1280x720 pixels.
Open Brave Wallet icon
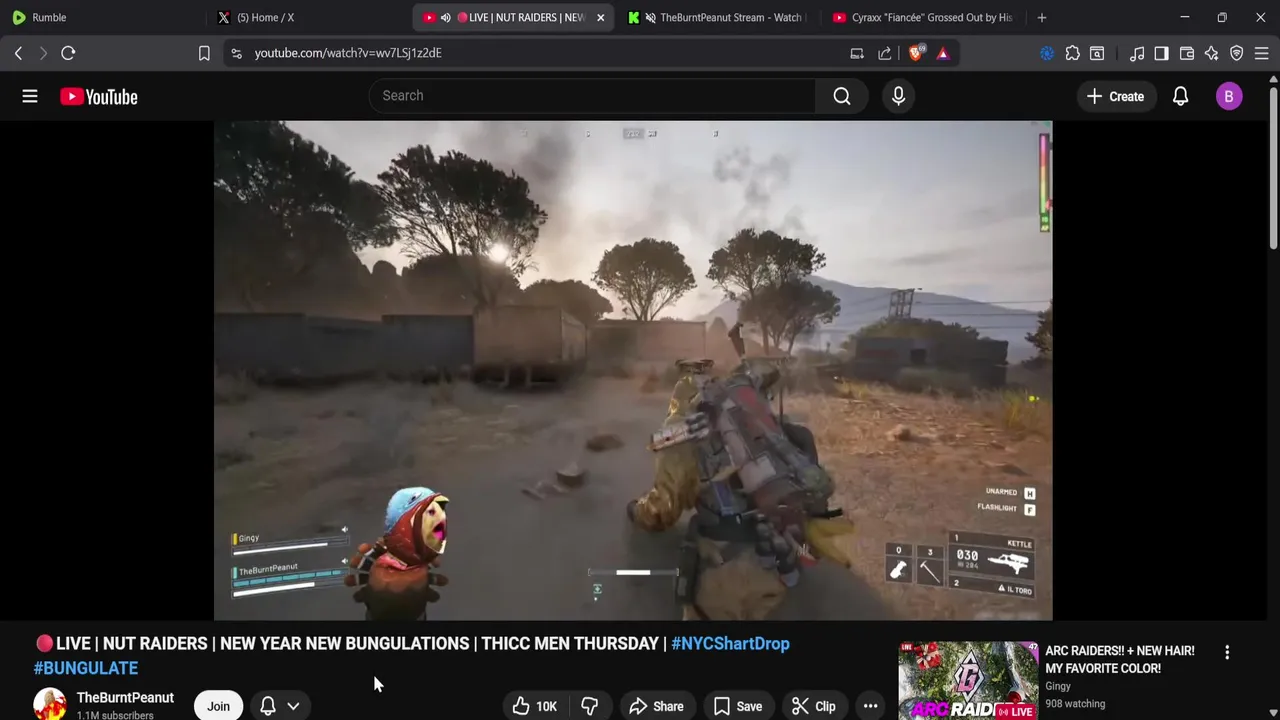tap(1187, 53)
